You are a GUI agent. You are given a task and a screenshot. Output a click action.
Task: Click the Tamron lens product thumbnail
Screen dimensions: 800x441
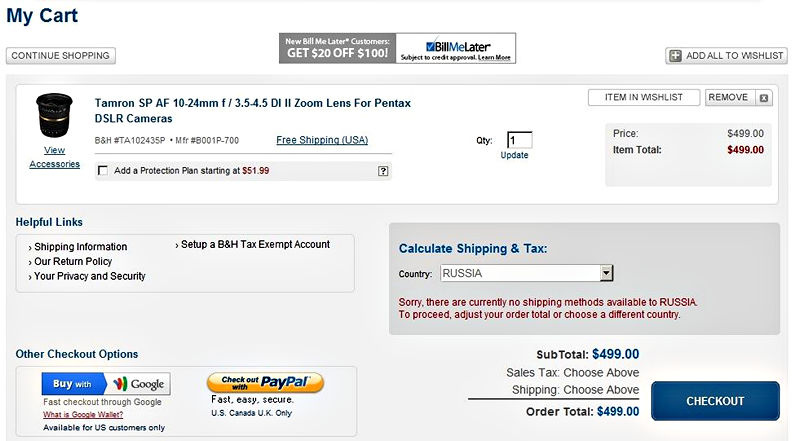click(x=54, y=115)
